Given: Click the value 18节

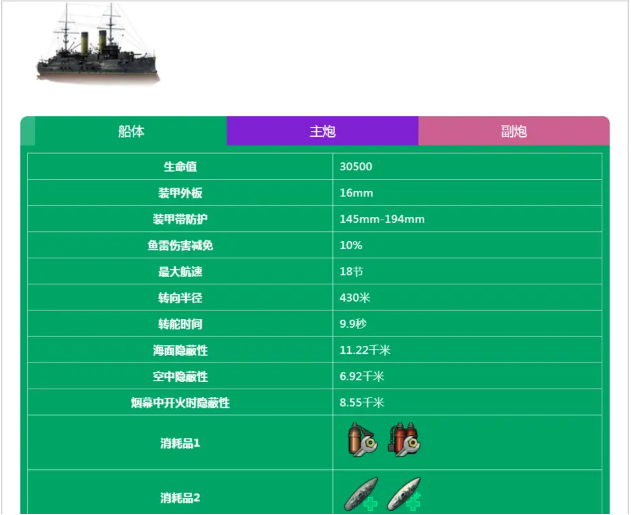Looking at the screenshot, I should click(351, 272).
